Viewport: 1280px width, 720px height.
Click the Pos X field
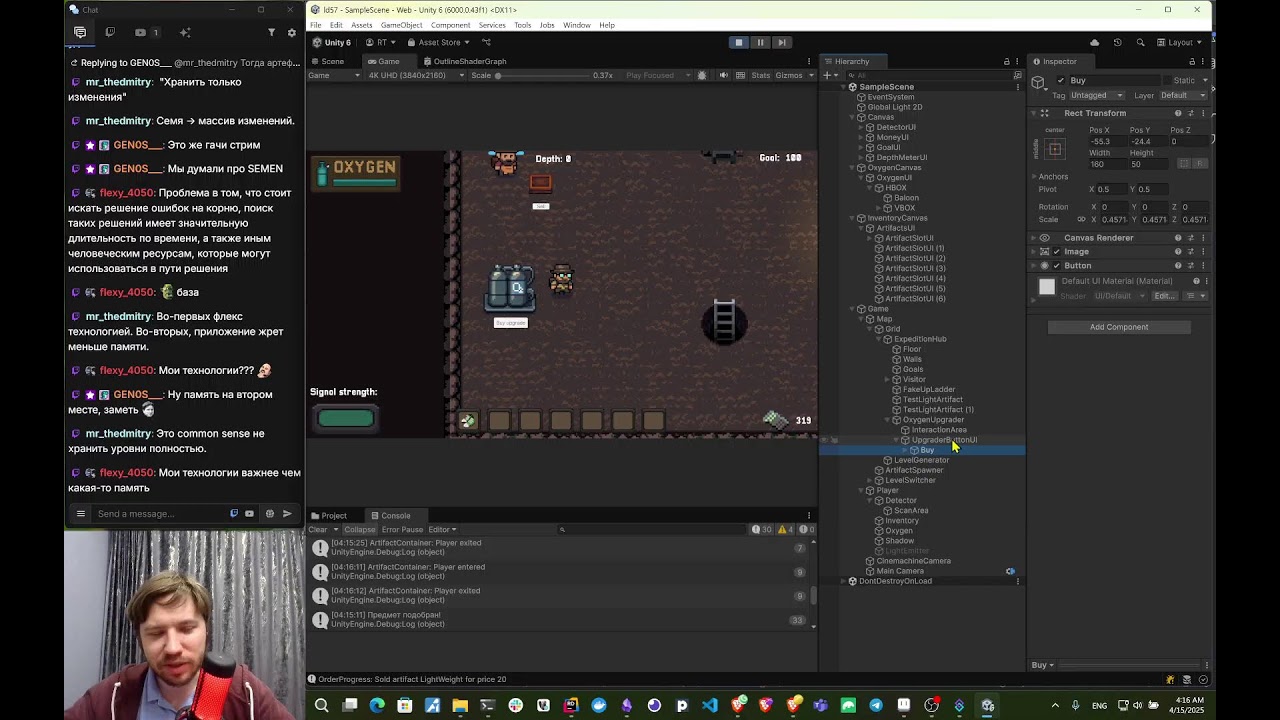tap(1108, 142)
